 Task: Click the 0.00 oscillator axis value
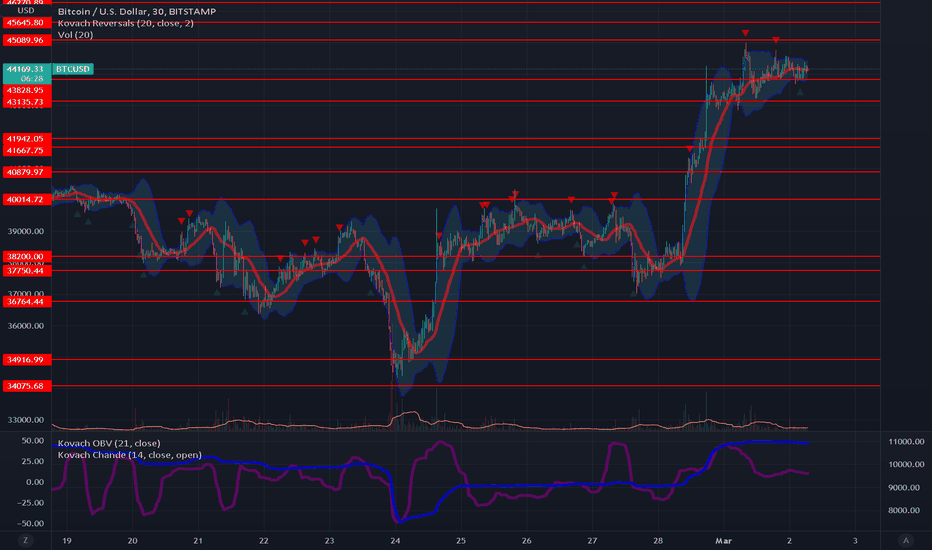pyautogui.click(x=34, y=482)
